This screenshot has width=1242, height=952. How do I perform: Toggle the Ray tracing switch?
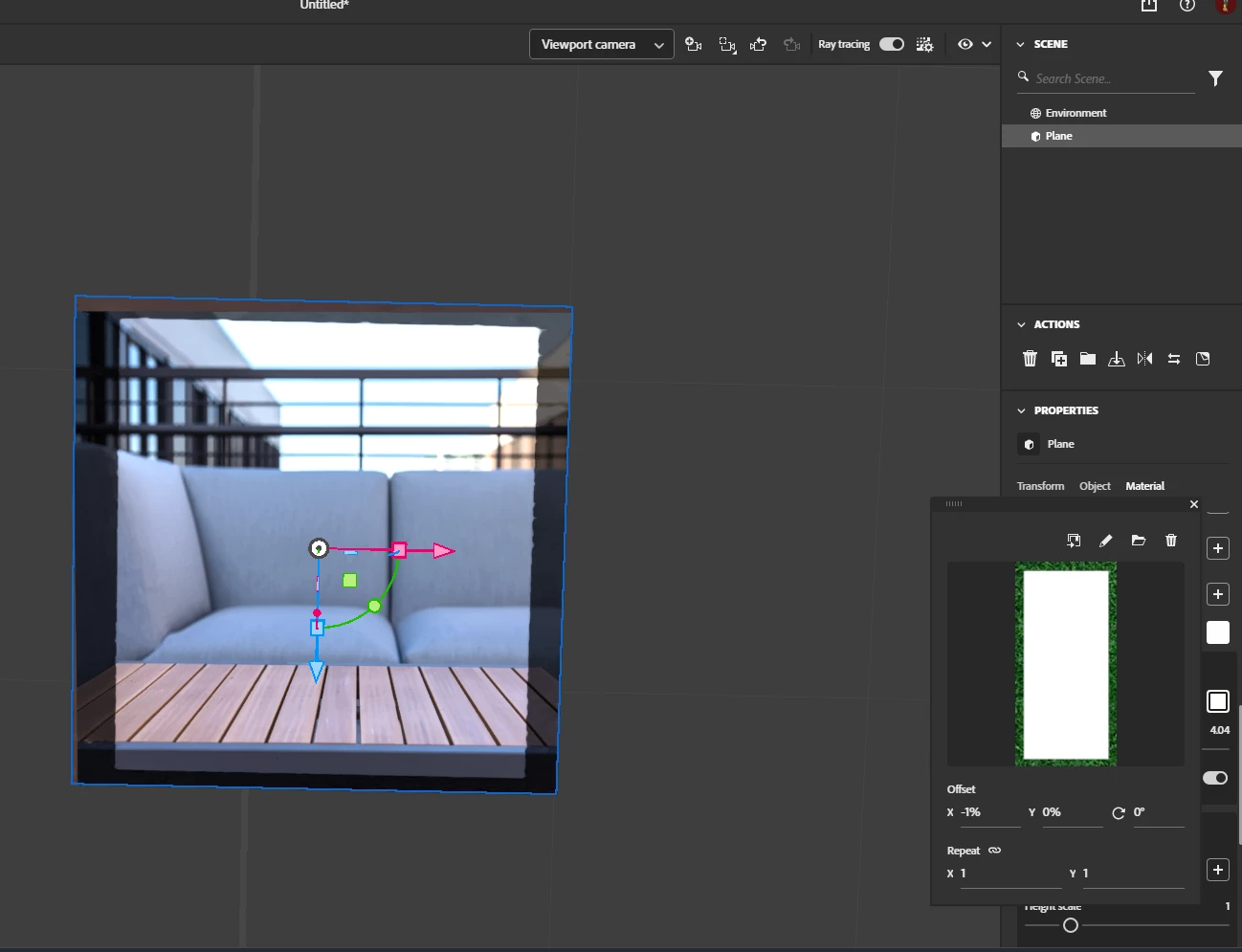coord(892,44)
